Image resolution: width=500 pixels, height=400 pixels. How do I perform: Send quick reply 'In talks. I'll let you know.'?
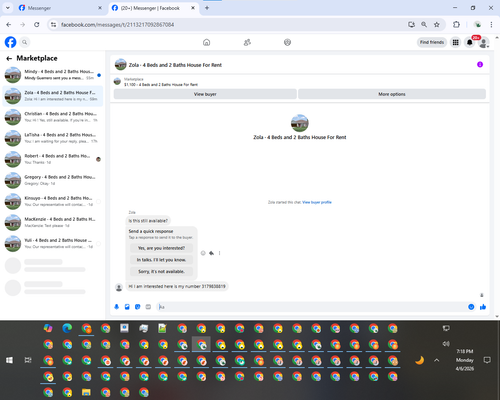[161, 260]
